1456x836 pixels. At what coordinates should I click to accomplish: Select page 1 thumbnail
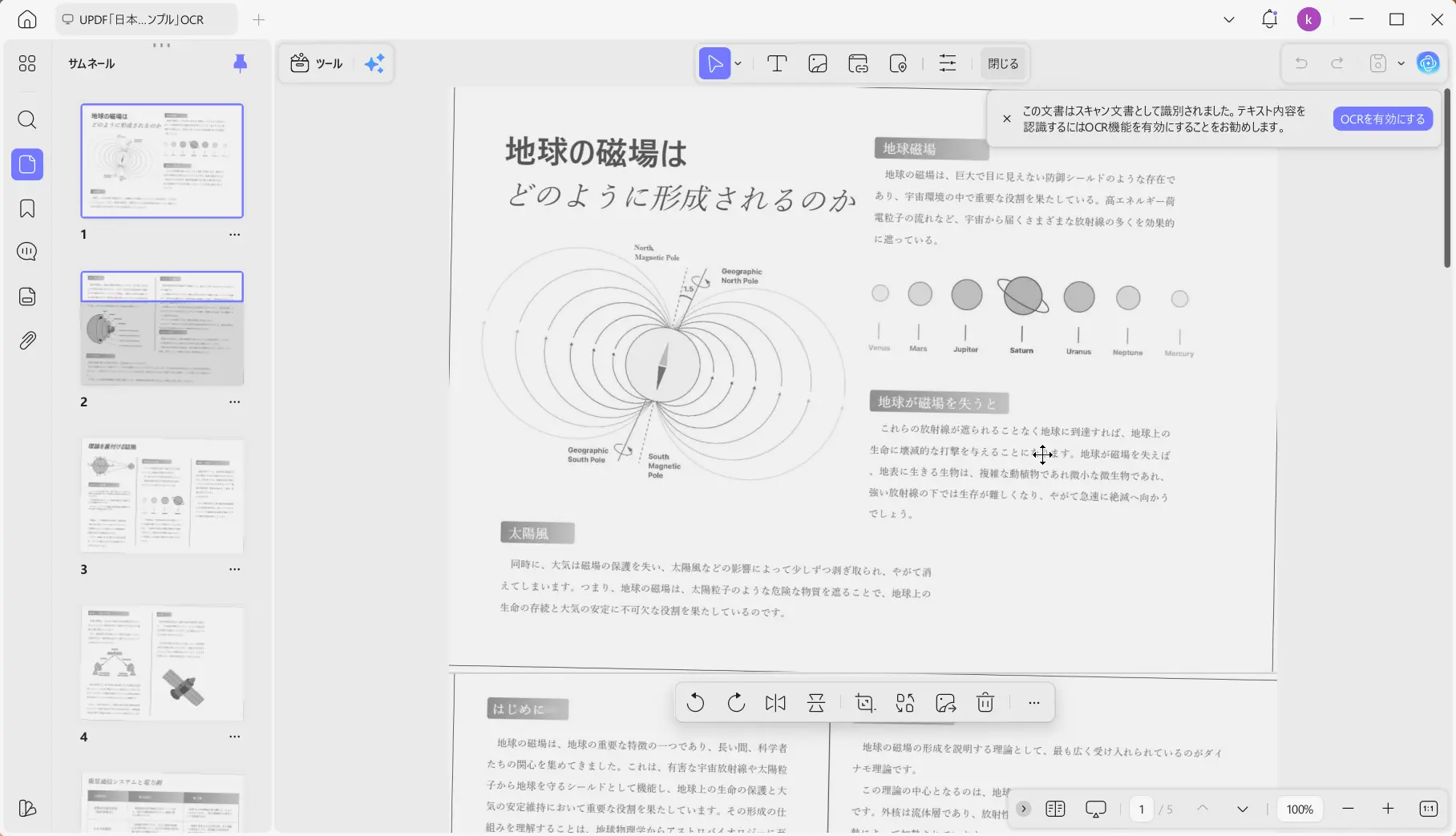[x=162, y=161]
